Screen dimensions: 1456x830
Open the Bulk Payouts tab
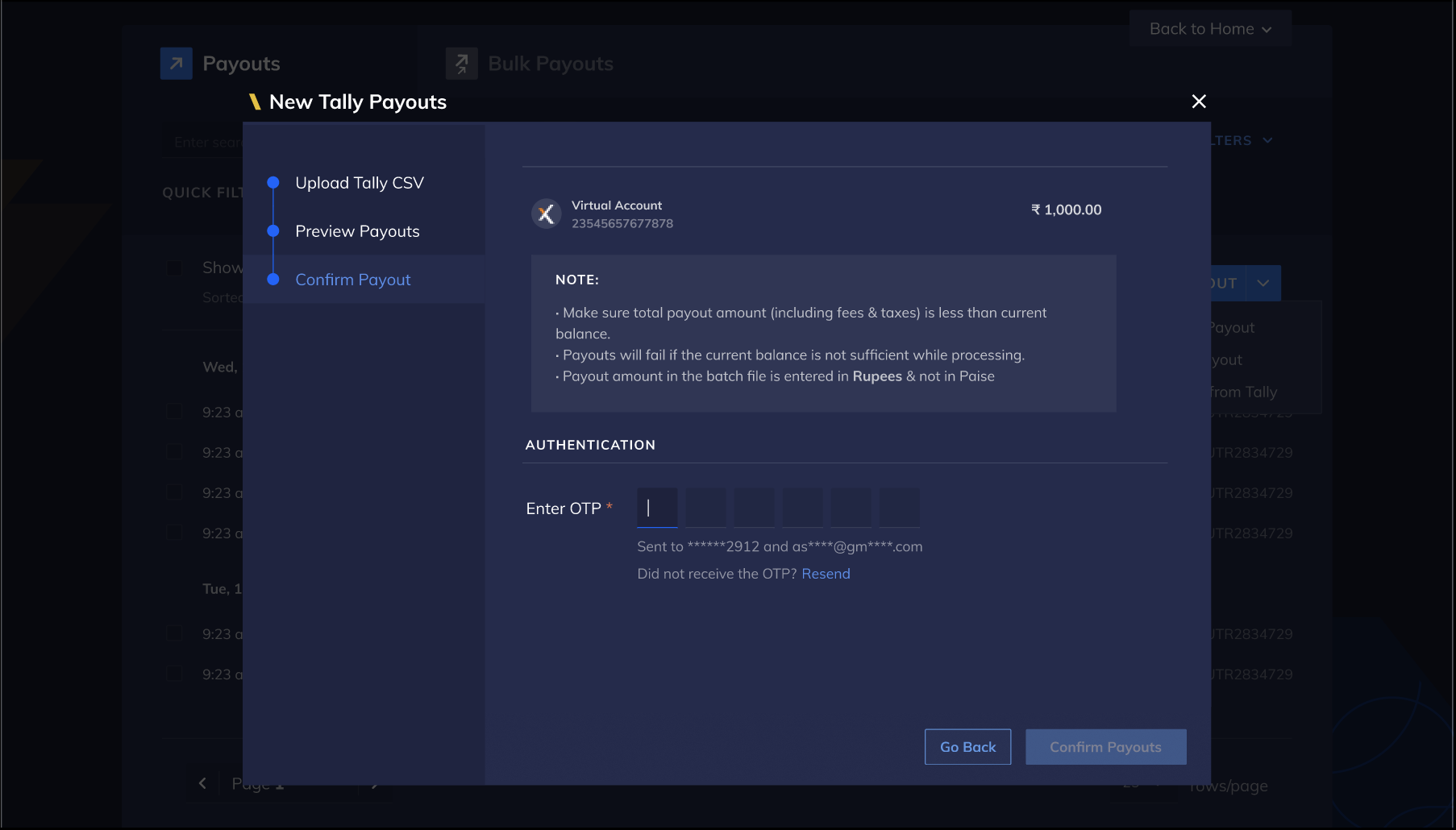point(530,64)
